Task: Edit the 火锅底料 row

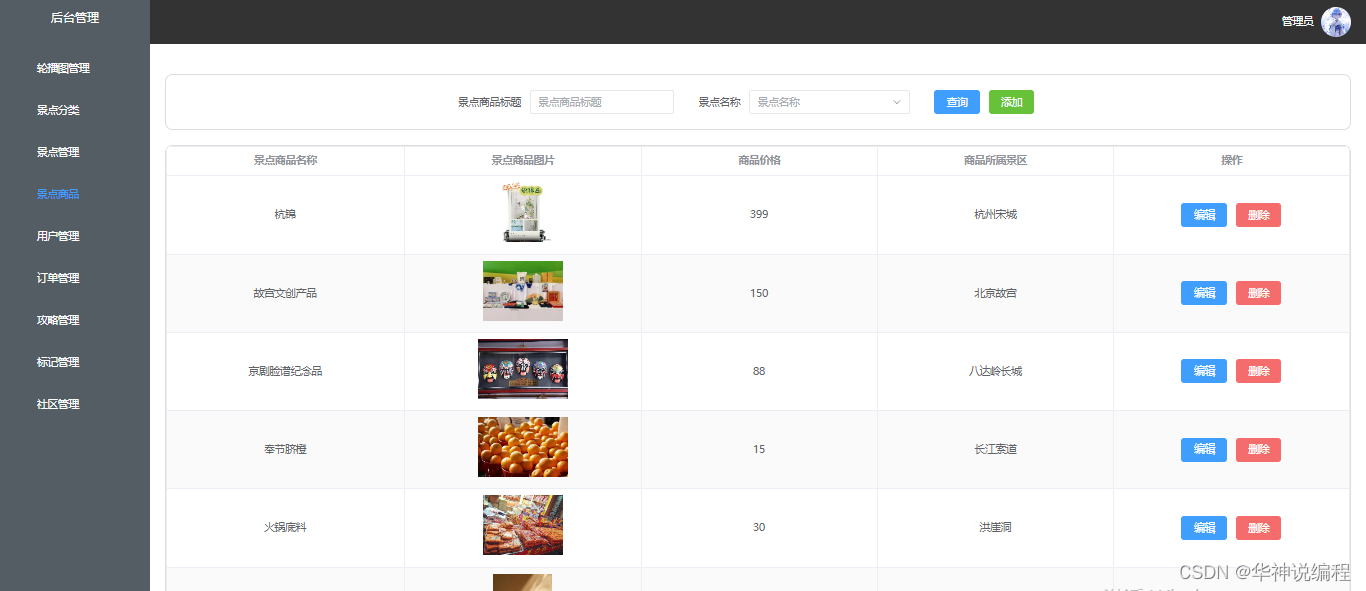Action: (x=1204, y=528)
